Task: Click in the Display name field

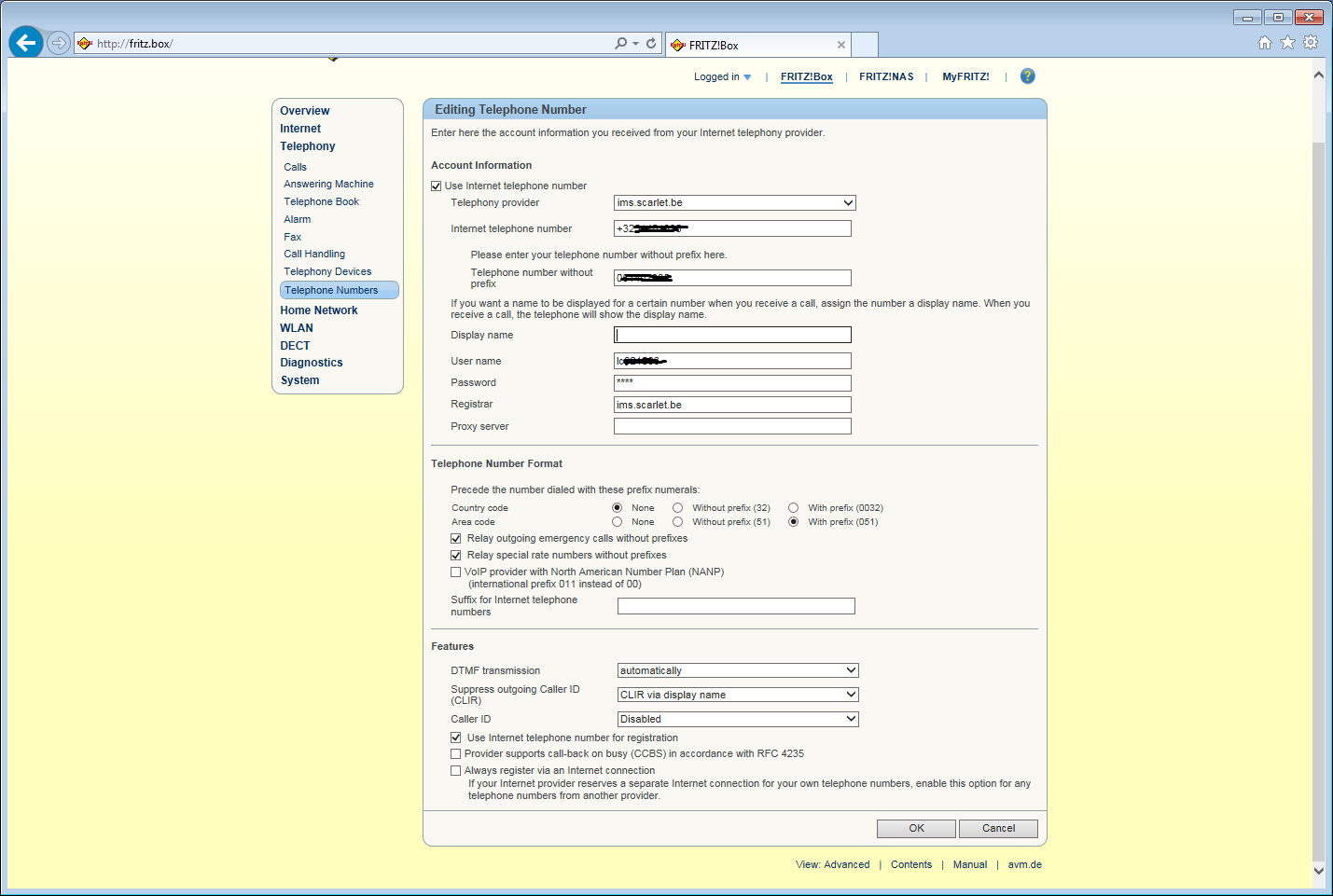Action: [732, 335]
